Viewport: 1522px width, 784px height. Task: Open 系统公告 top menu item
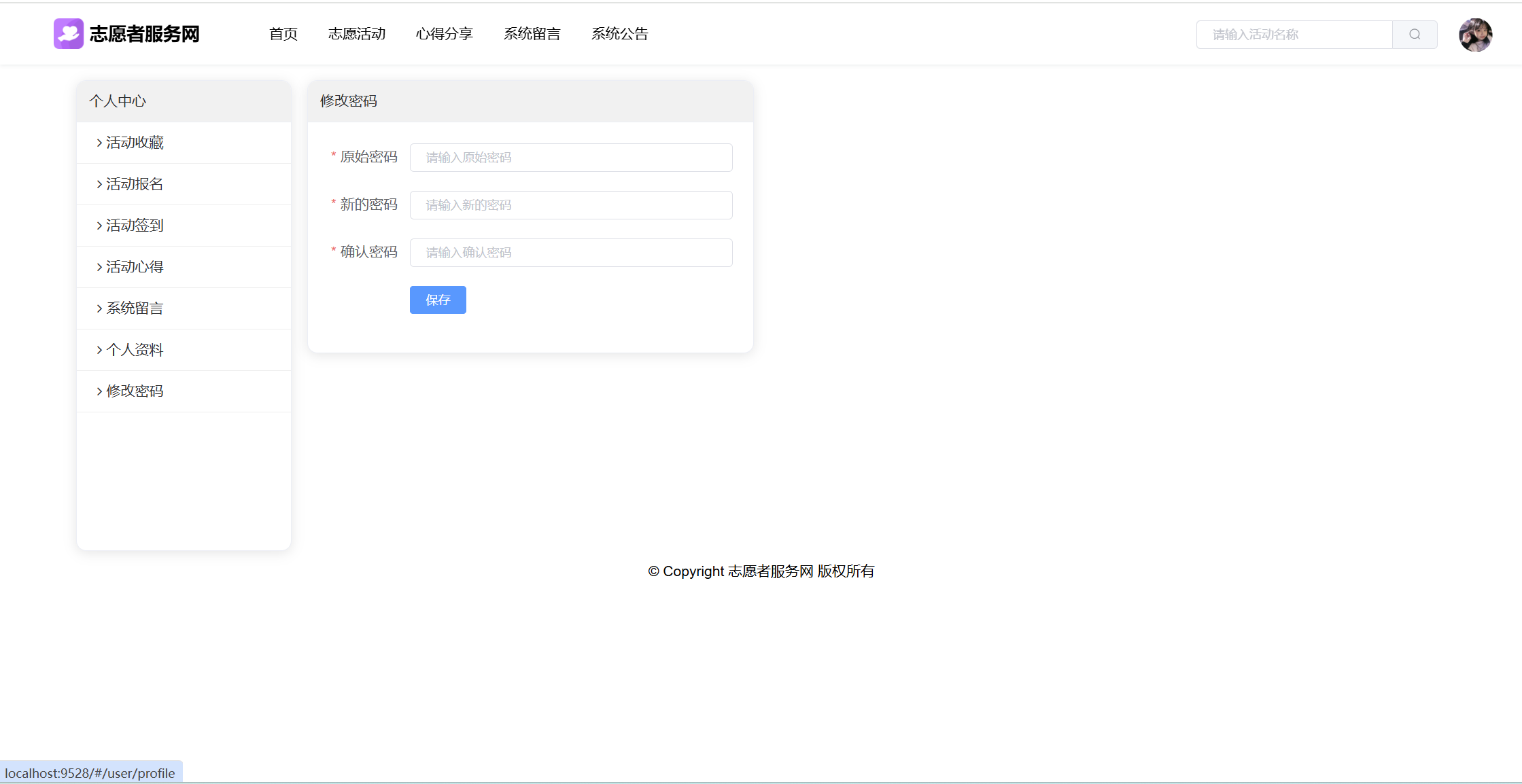coord(619,34)
